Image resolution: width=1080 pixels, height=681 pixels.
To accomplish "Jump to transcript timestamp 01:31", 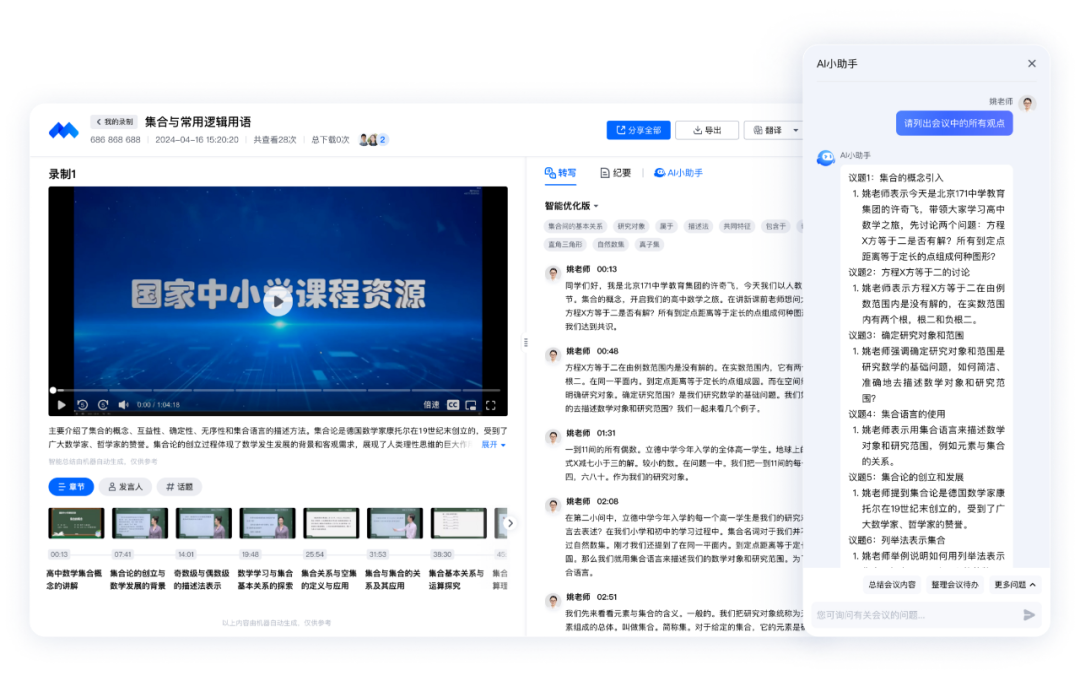I will [606, 433].
